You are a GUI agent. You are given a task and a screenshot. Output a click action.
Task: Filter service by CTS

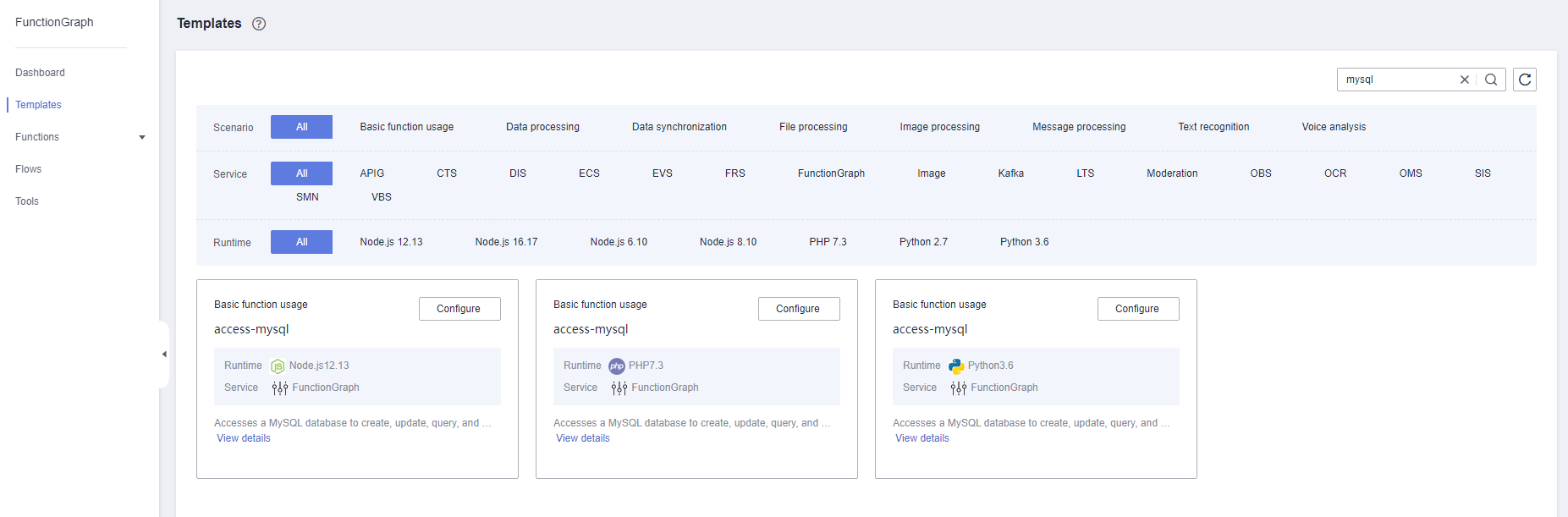click(x=447, y=173)
